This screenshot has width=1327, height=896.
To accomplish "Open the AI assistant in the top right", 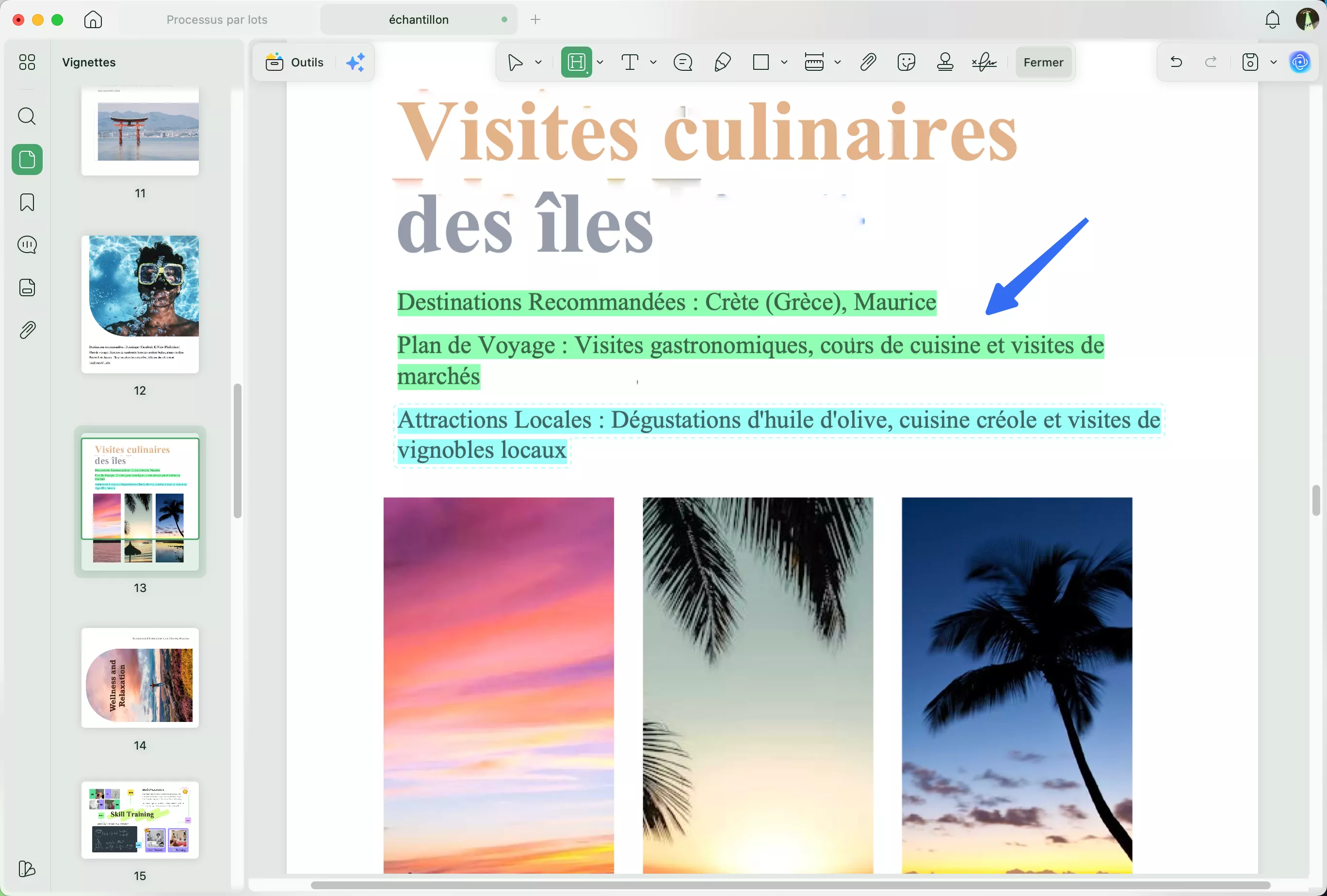I will click(x=1300, y=63).
